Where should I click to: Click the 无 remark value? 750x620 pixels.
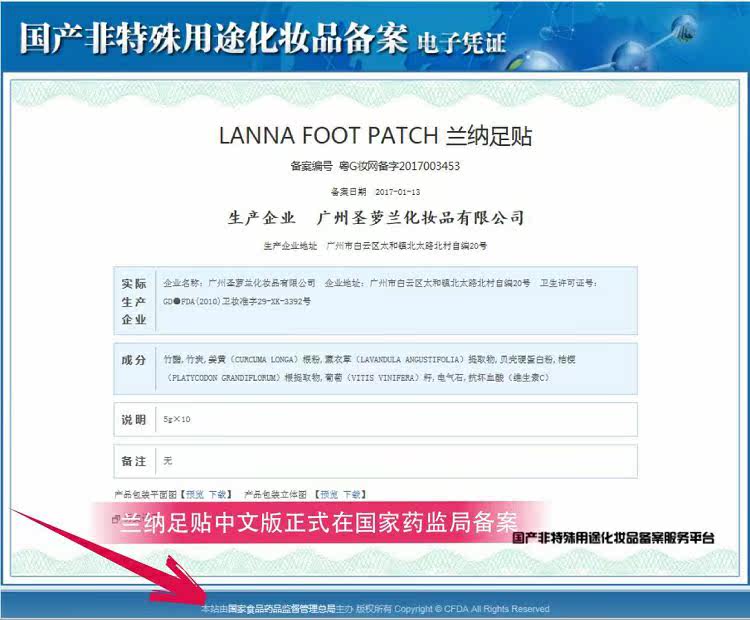[x=167, y=461]
